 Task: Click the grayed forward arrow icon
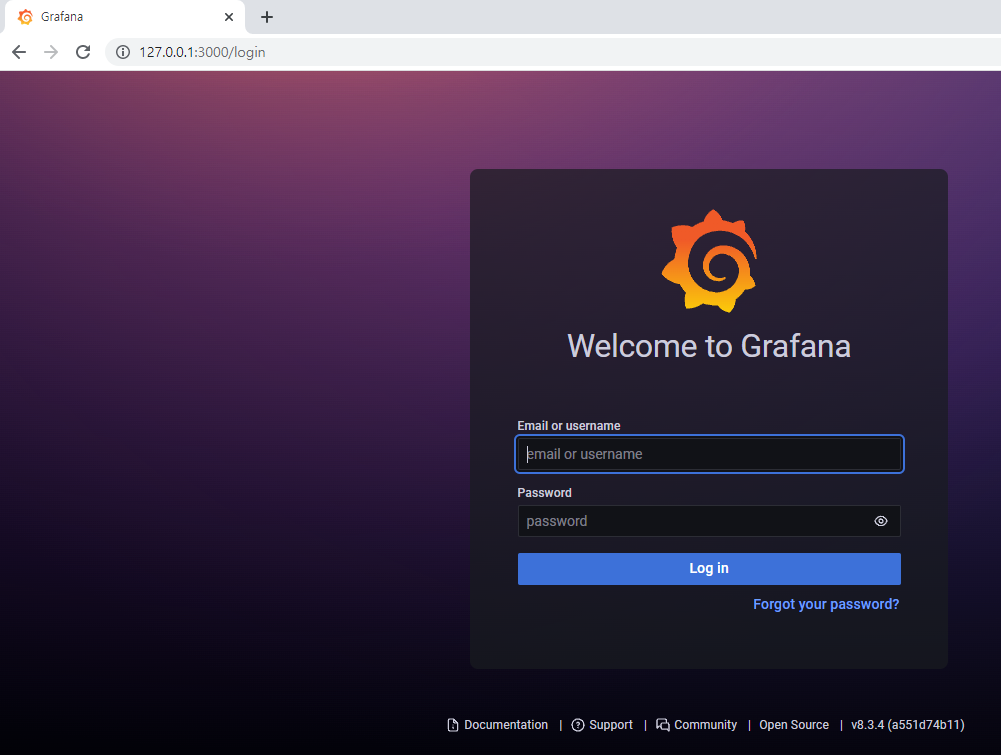click(51, 52)
